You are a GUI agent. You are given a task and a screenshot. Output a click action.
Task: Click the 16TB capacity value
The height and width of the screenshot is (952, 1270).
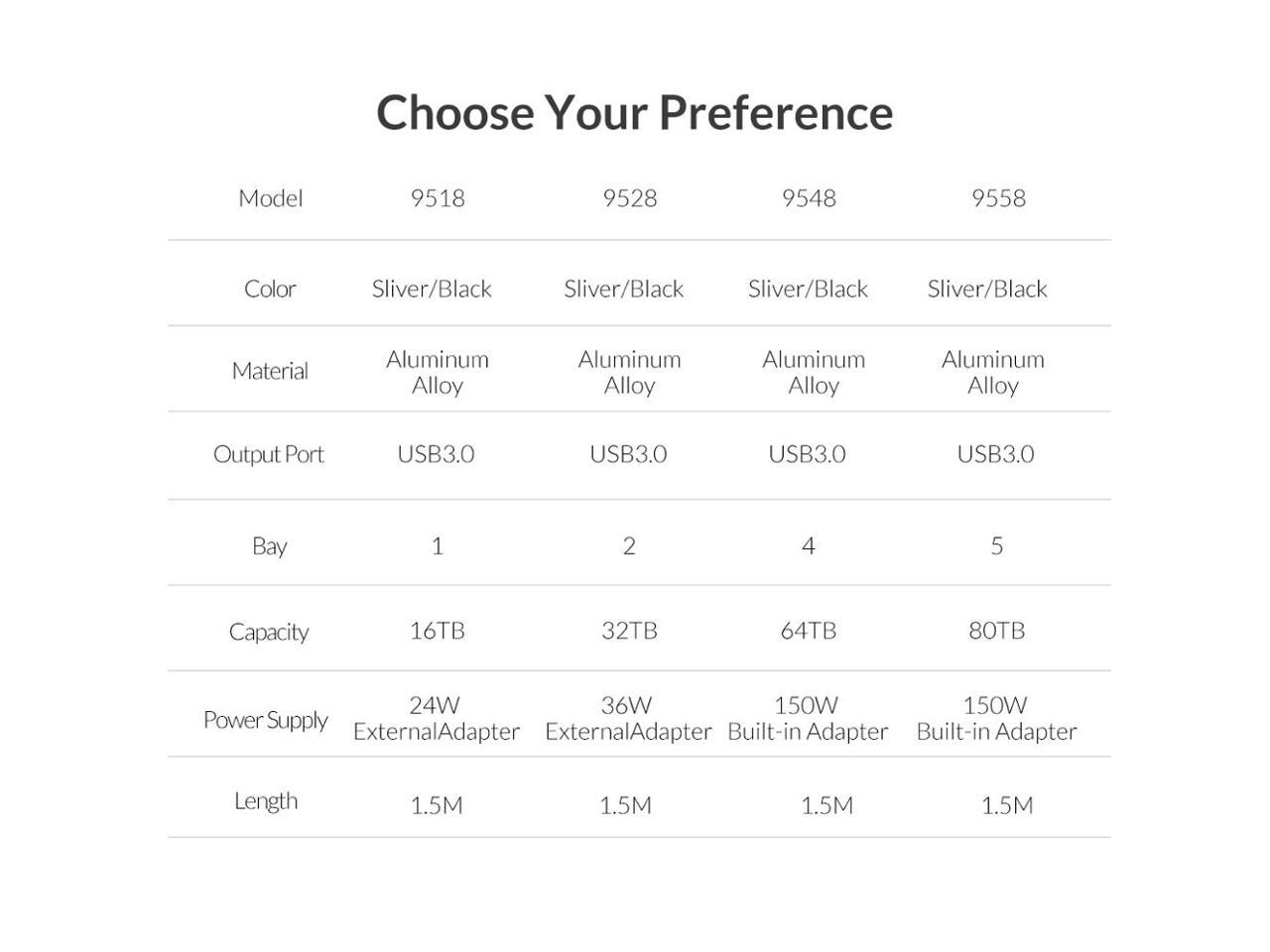click(x=437, y=631)
